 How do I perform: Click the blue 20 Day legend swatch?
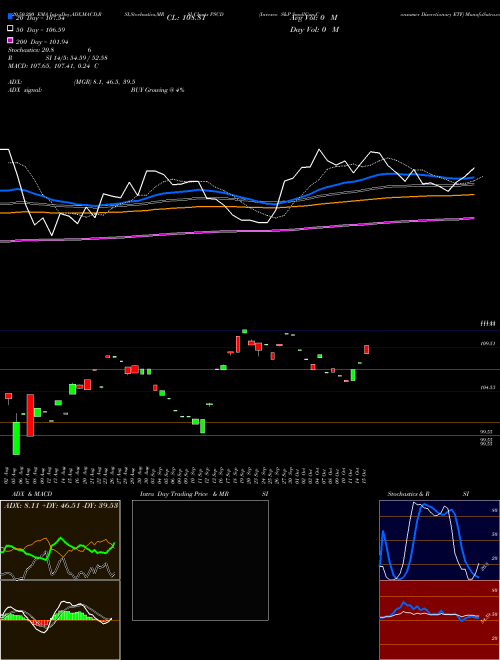10,17
